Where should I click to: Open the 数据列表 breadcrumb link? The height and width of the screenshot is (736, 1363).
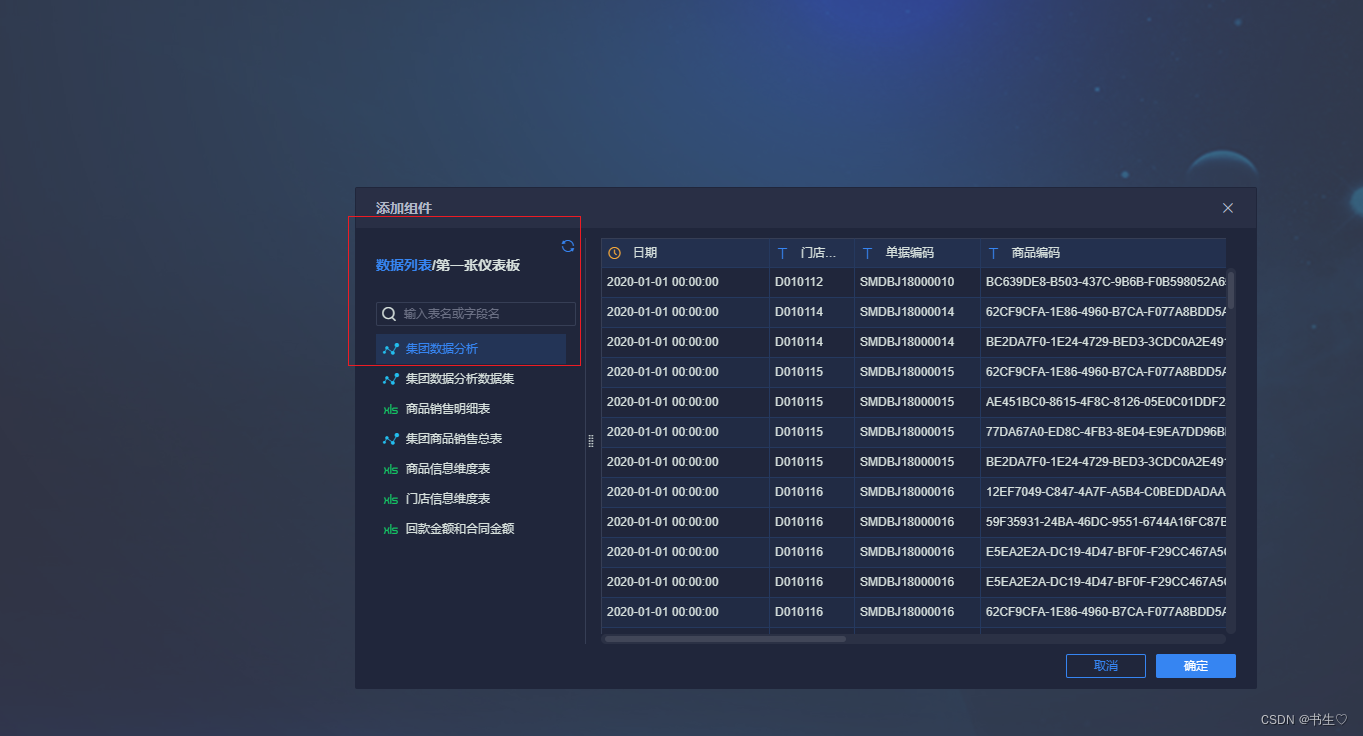[404, 265]
